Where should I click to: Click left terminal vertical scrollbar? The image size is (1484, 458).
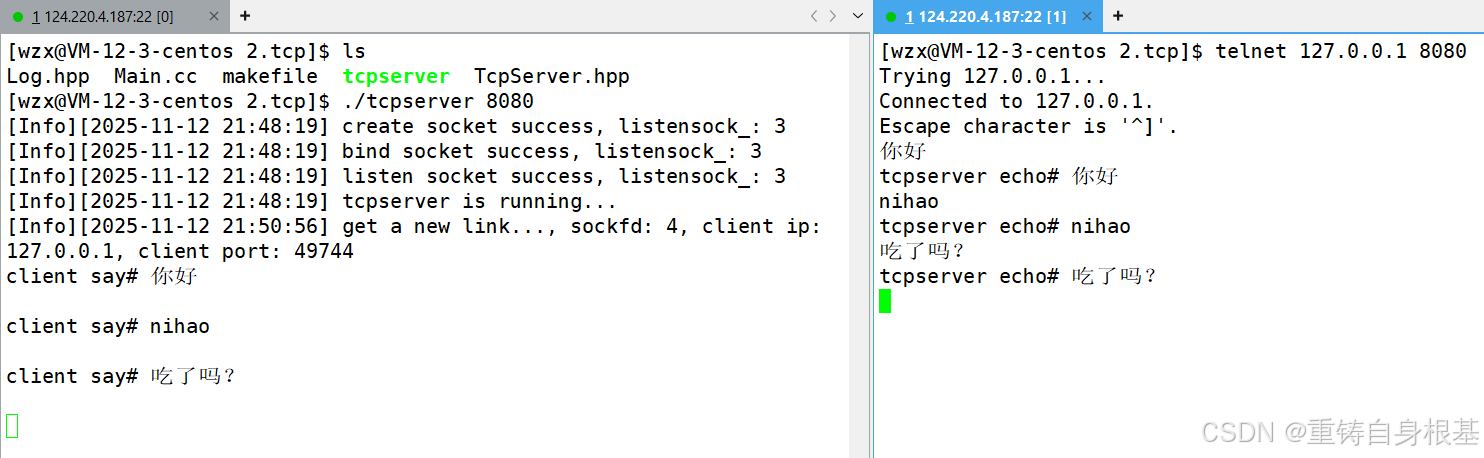tap(859, 245)
